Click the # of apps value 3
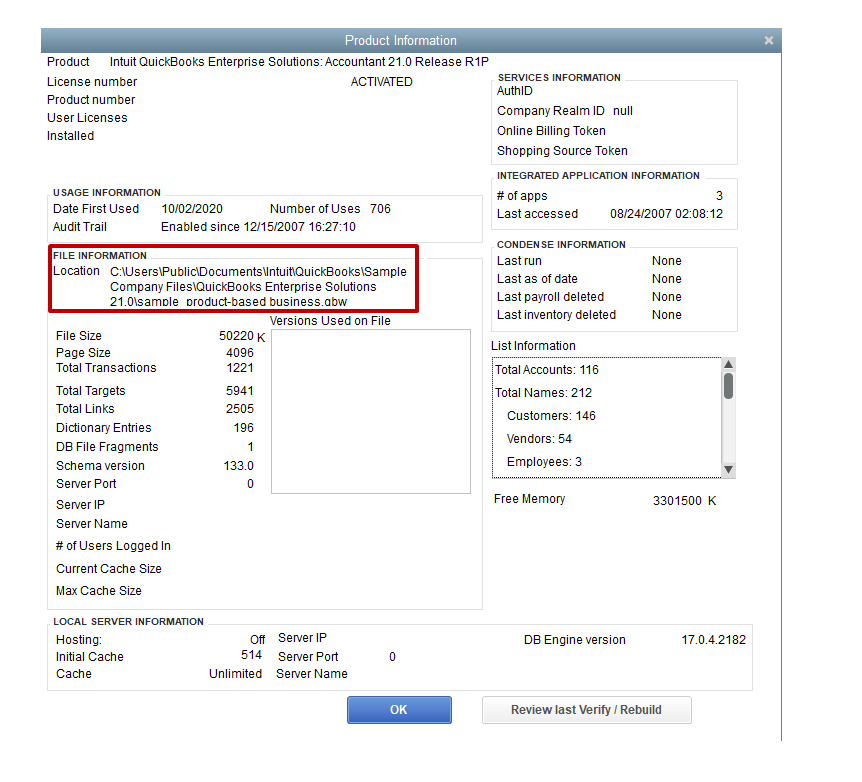This screenshot has height=782, width=862. (719, 196)
